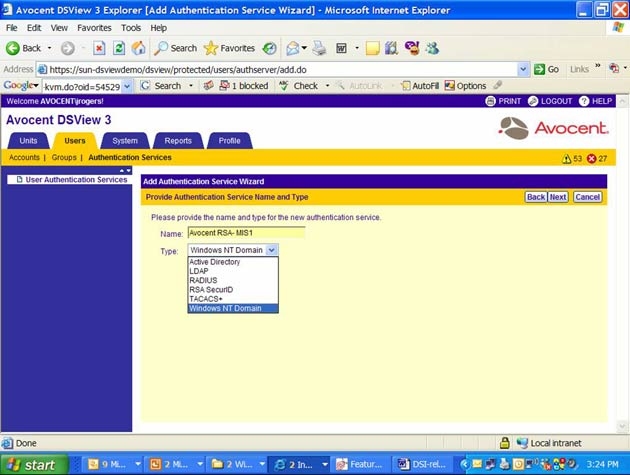Click the DSView PRINT icon
This screenshot has height=475, width=630.
click(x=490, y=101)
